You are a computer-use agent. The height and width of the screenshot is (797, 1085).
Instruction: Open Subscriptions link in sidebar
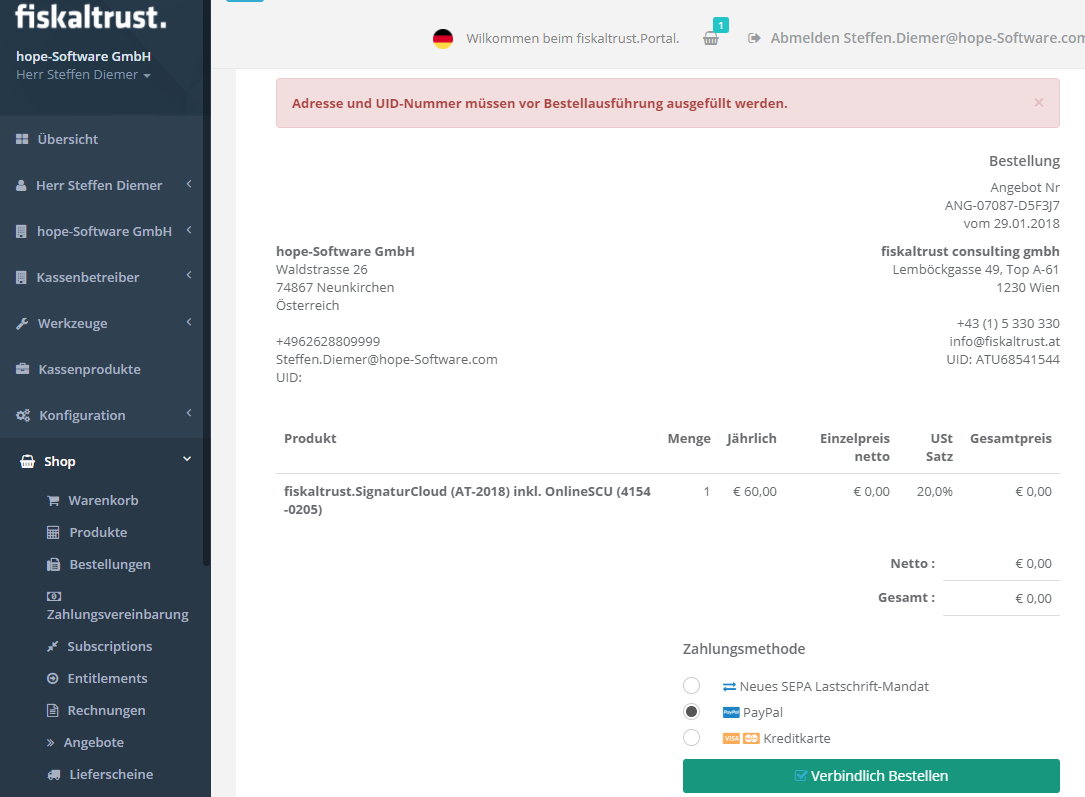(110, 647)
